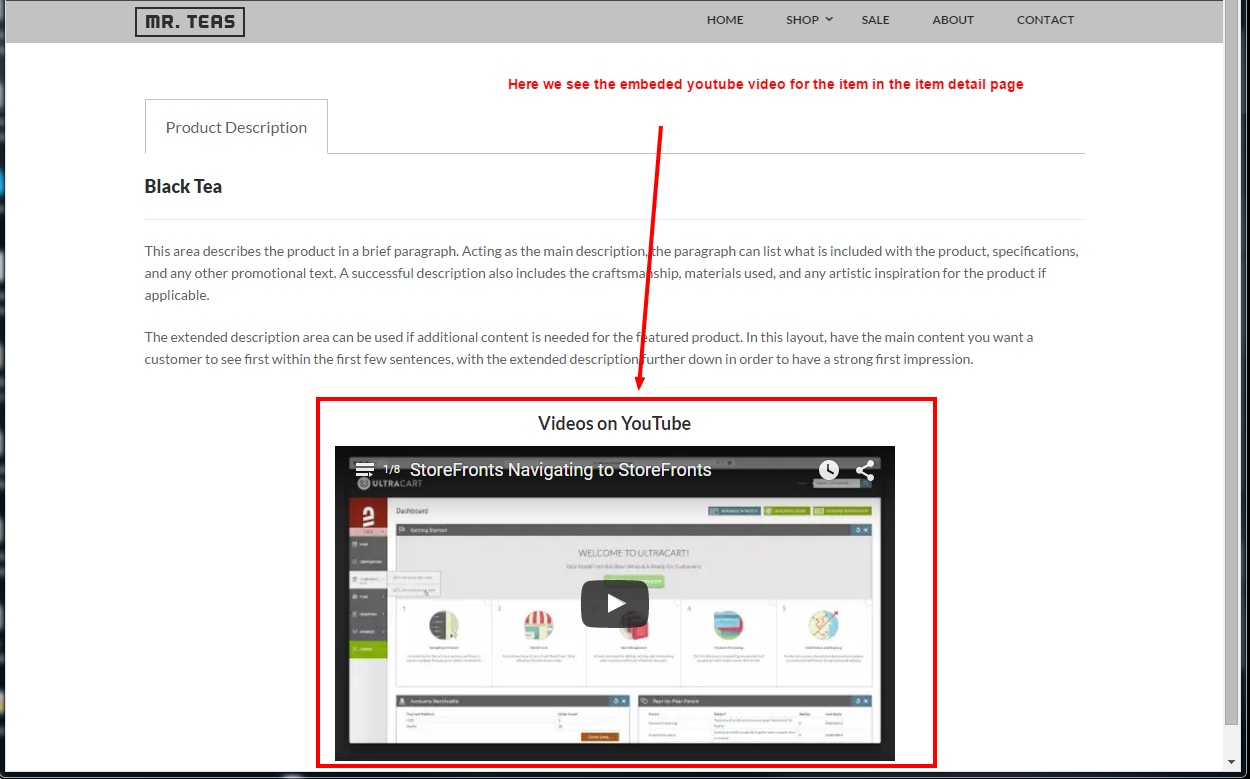This screenshot has height=779, width=1250.
Task: Click the MR. TEAS logo
Action: tap(190, 21)
